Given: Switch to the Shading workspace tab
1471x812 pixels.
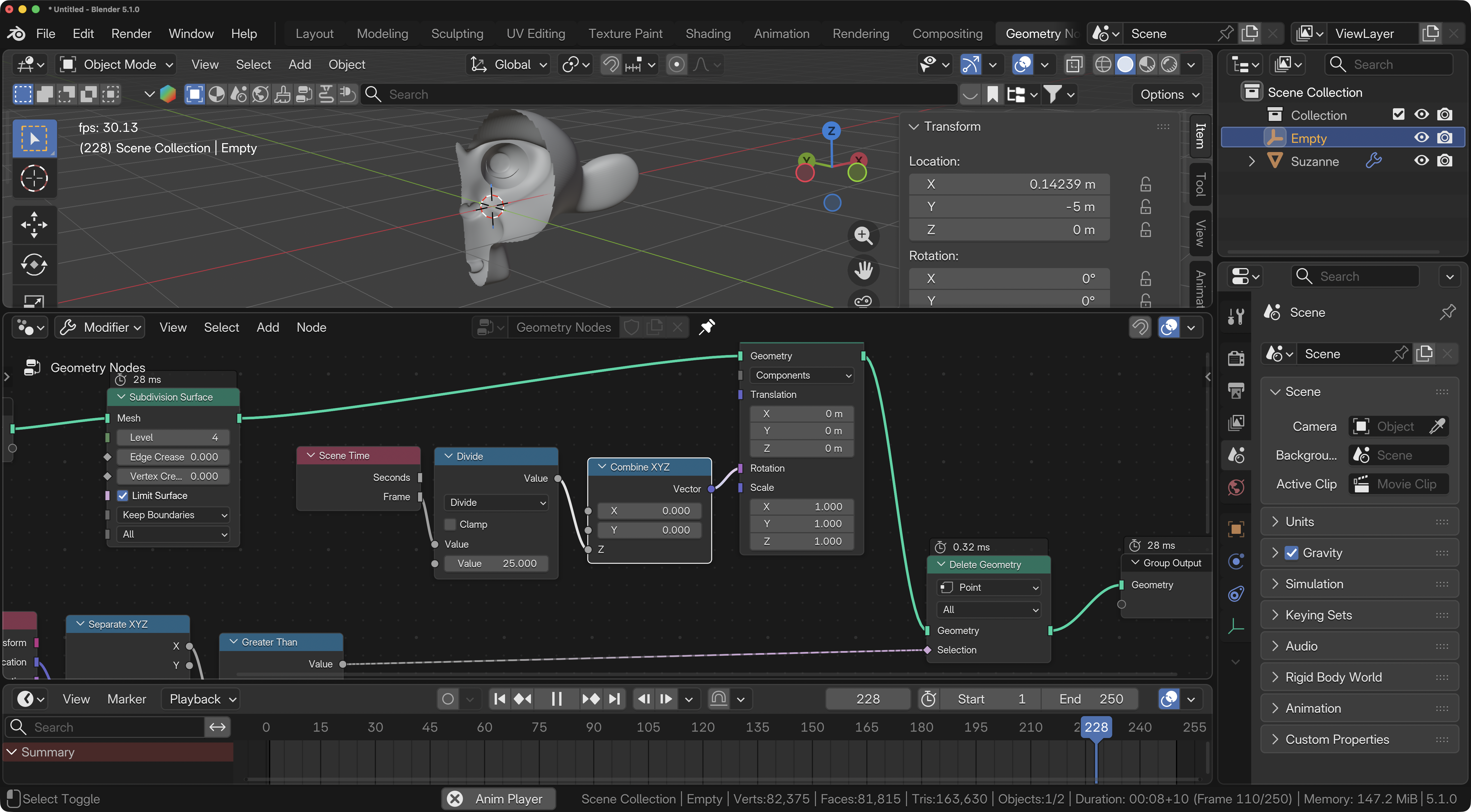Looking at the screenshot, I should 708,34.
